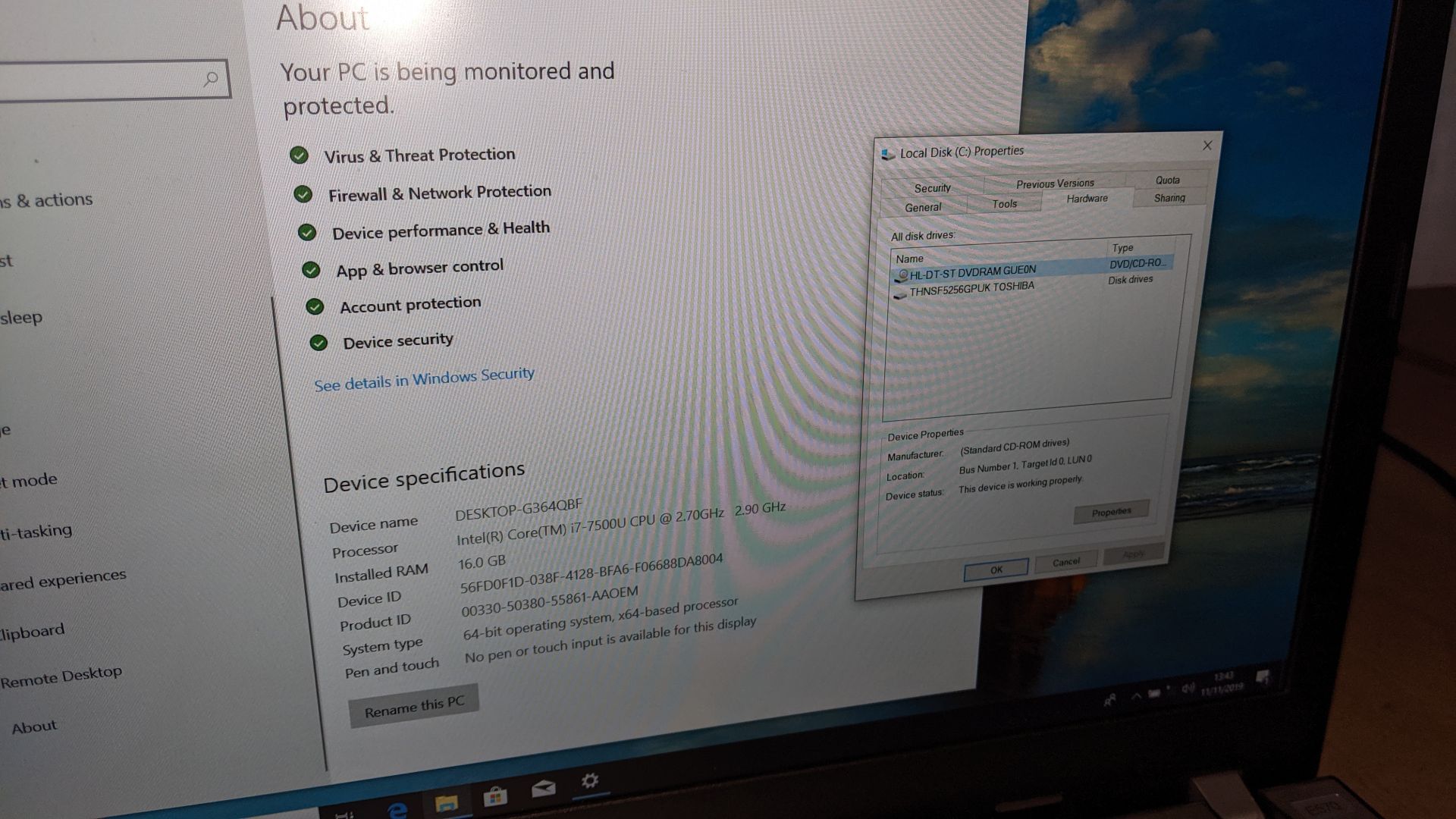Show hidden tray icons chevron

[x=1136, y=696]
